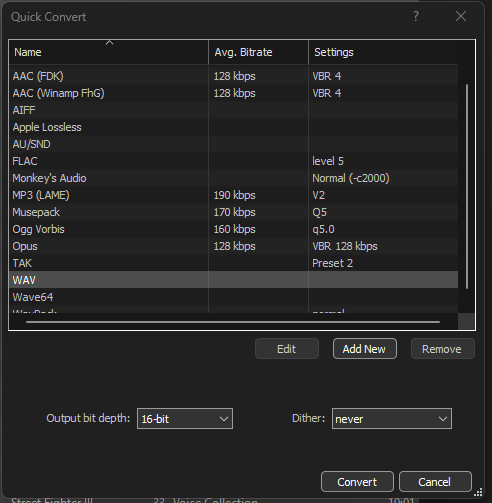Click the Avg. Bitrate column header
The height and width of the screenshot is (503, 492).
258,52
